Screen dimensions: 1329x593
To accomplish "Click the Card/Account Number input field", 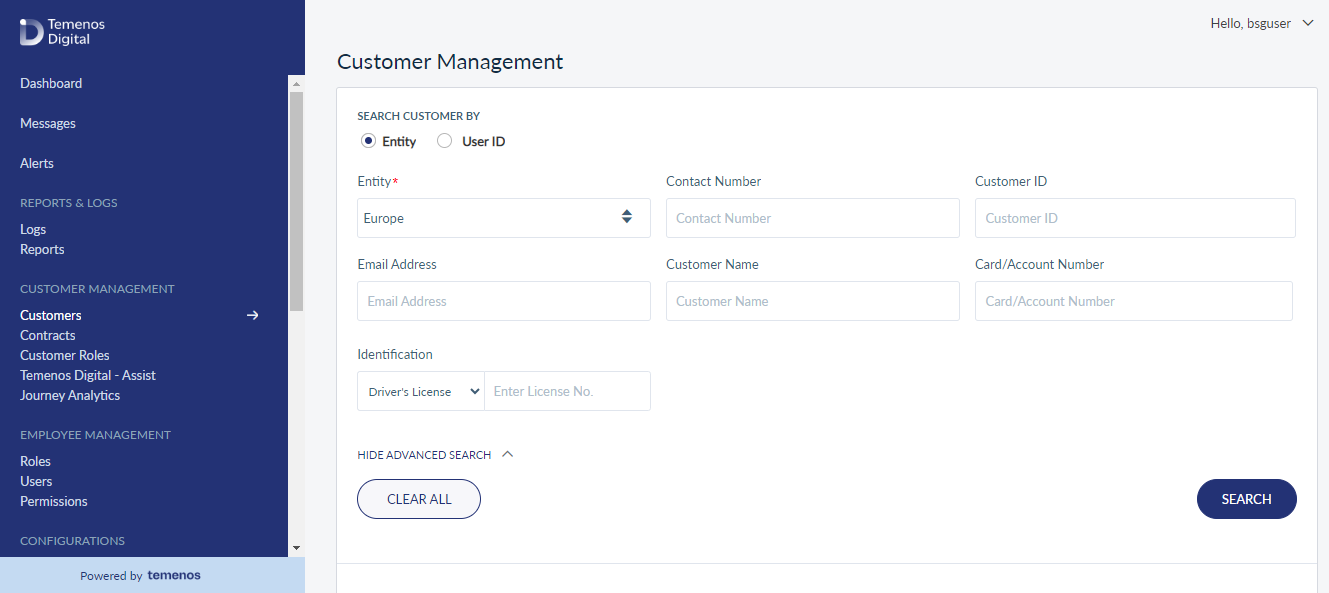I will [x=1134, y=301].
